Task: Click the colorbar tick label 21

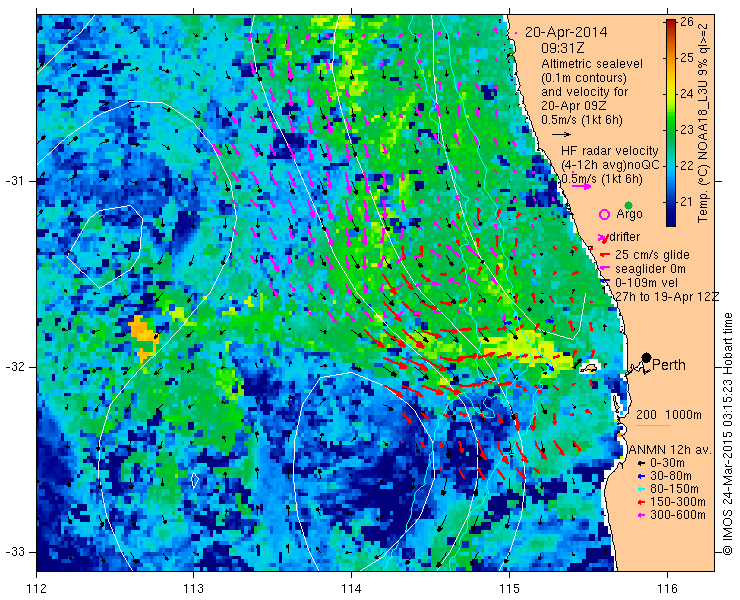Action: click(x=687, y=202)
